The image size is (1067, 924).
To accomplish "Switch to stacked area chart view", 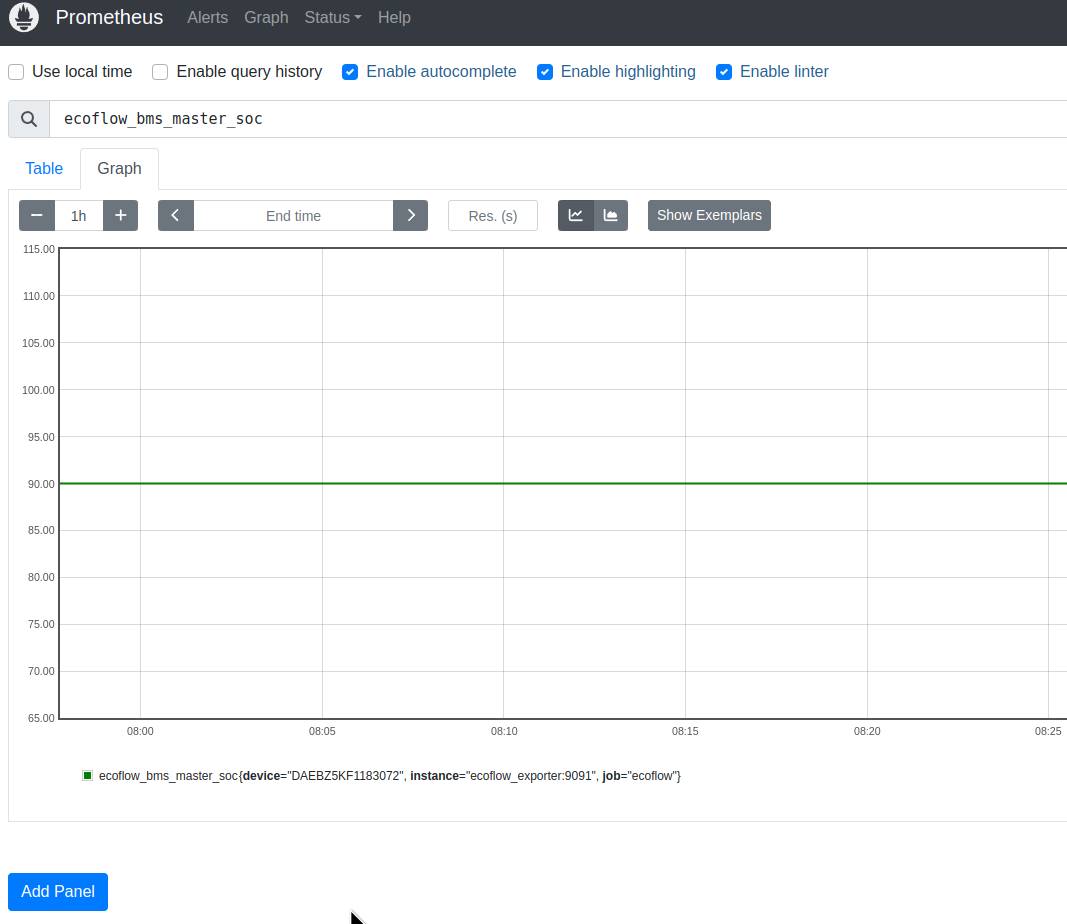I will click(611, 216).
